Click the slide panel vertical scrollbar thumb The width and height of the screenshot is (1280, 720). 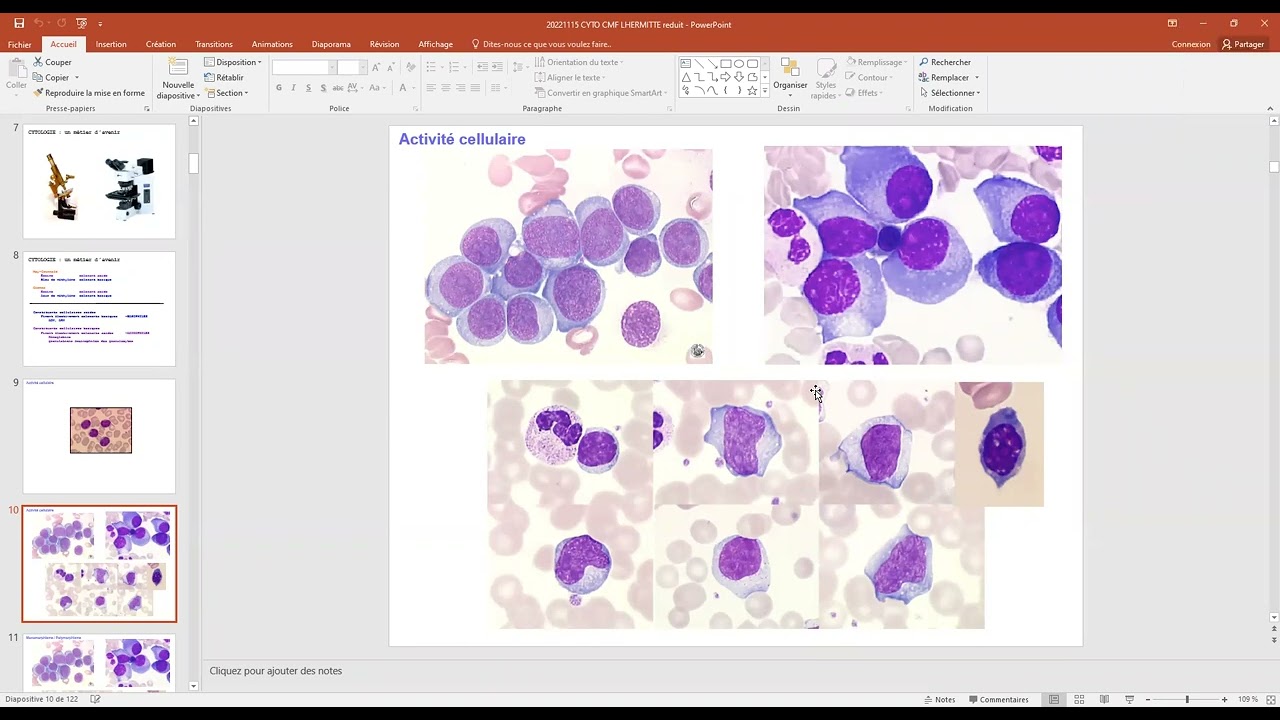pyautogui.click(x=194, y=163)
